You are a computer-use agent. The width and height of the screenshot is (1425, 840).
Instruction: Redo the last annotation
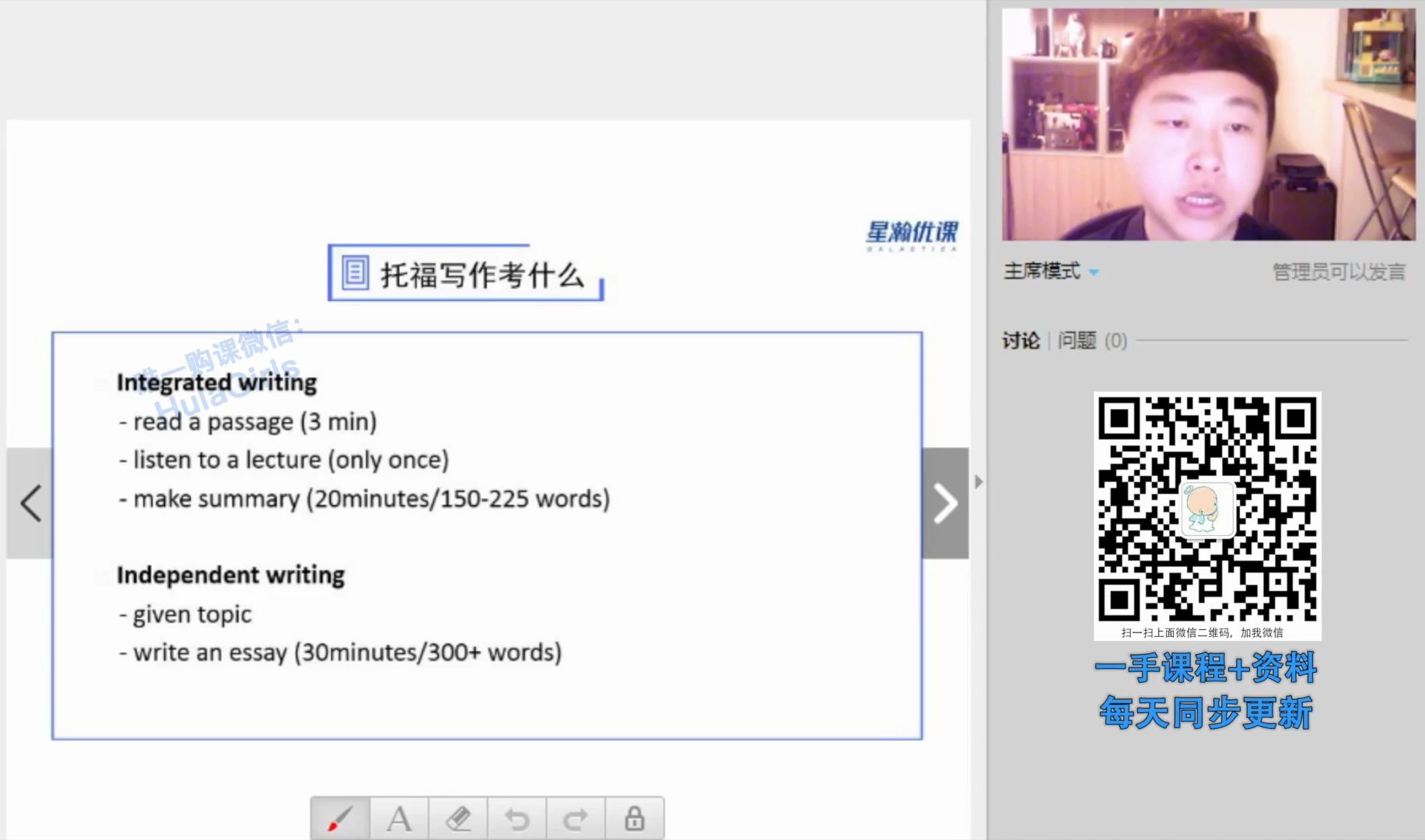coord(576,818)
